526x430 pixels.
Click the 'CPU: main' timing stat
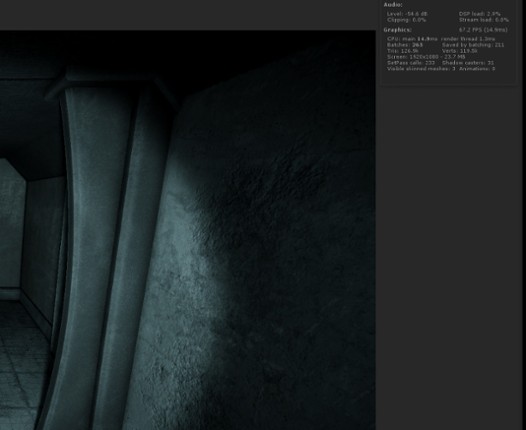412,39
